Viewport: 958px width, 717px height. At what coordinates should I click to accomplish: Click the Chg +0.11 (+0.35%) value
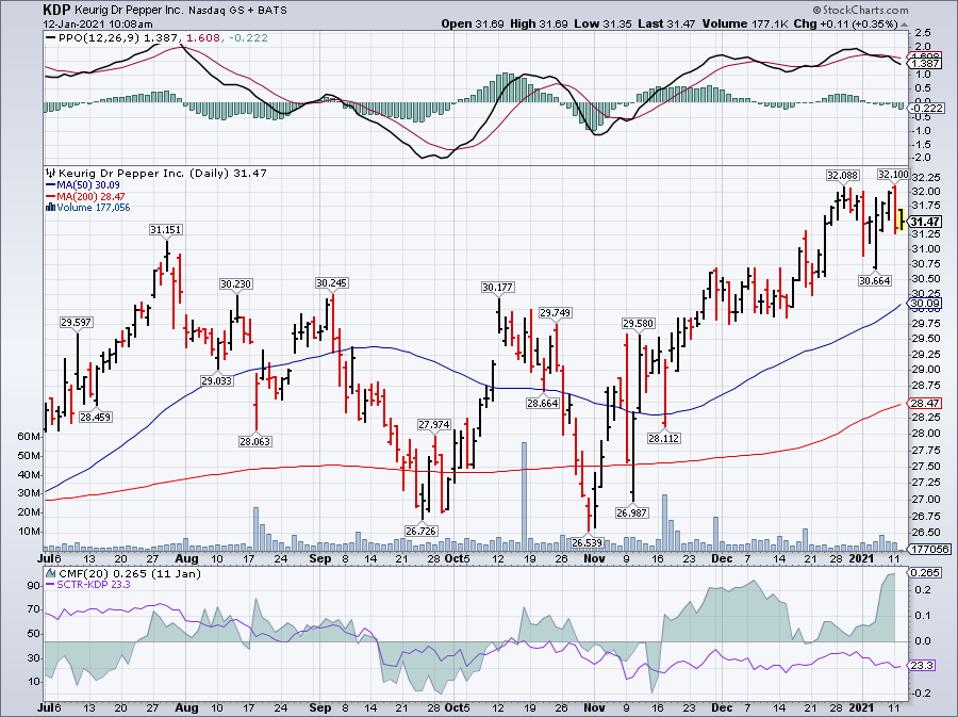click(x=846, y=24)
